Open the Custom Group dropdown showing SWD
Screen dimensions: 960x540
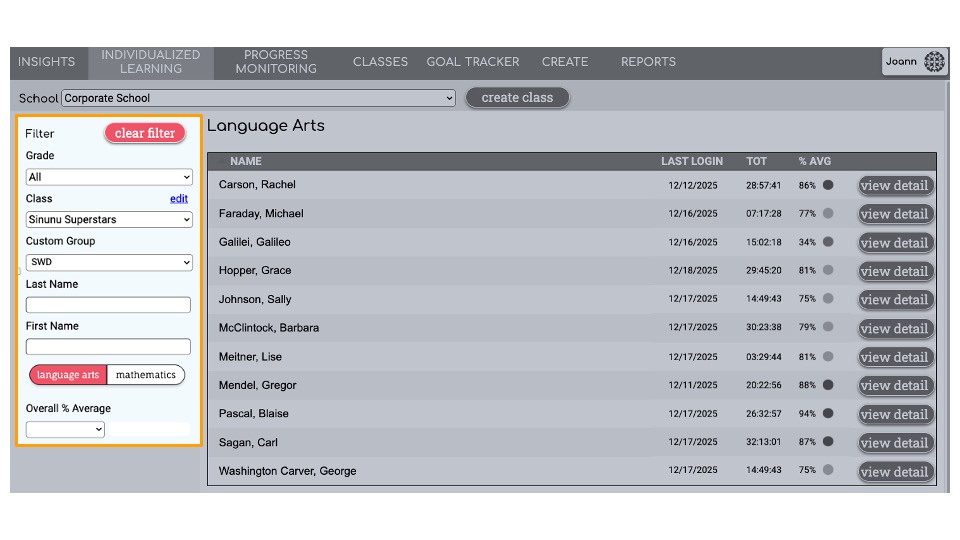click(109, 262)
